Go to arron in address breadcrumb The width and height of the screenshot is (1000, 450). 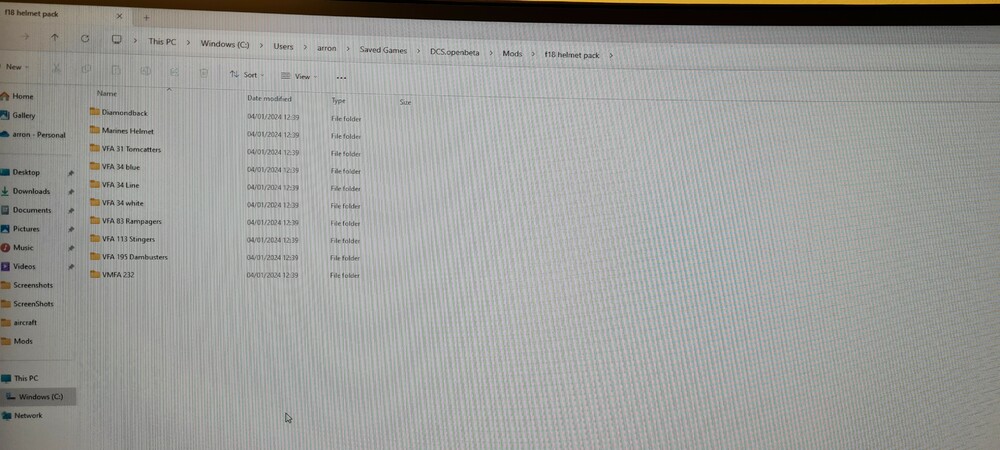click(327, 48)
